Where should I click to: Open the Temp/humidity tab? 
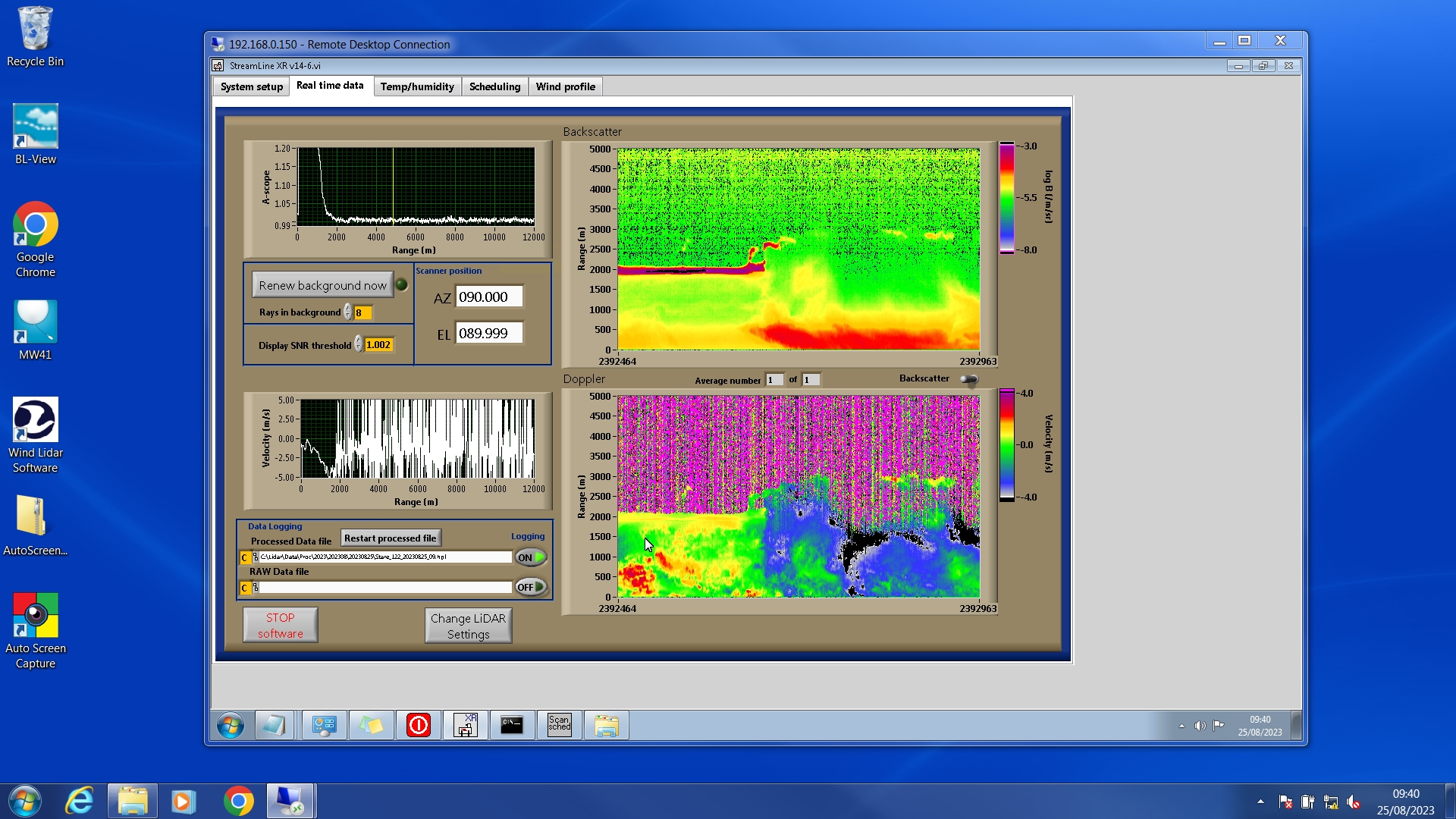coord(417,86)
